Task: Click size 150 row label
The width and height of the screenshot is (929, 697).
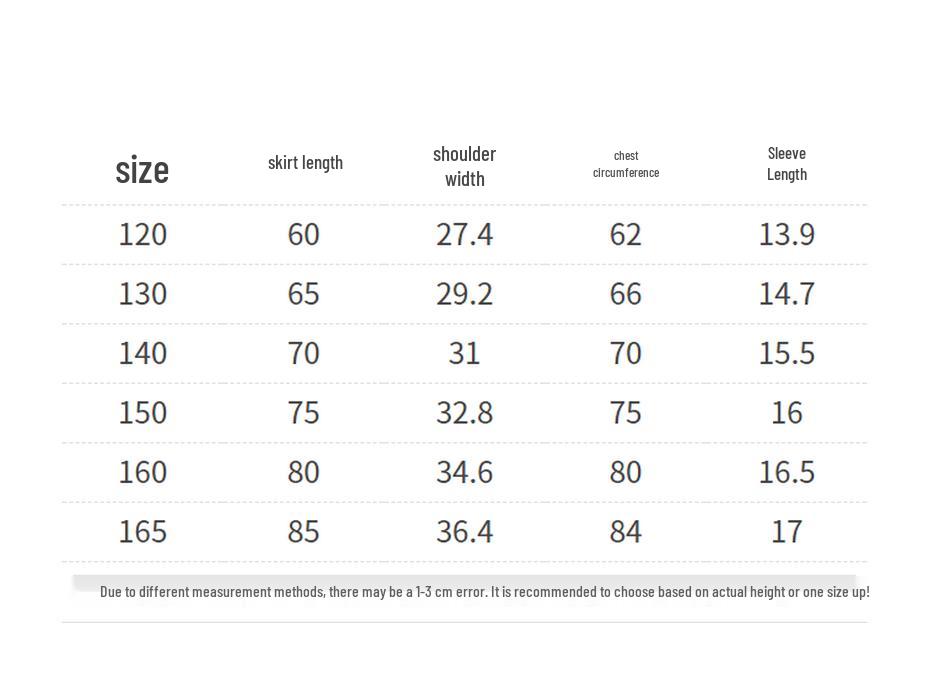Action: (143, 413)
